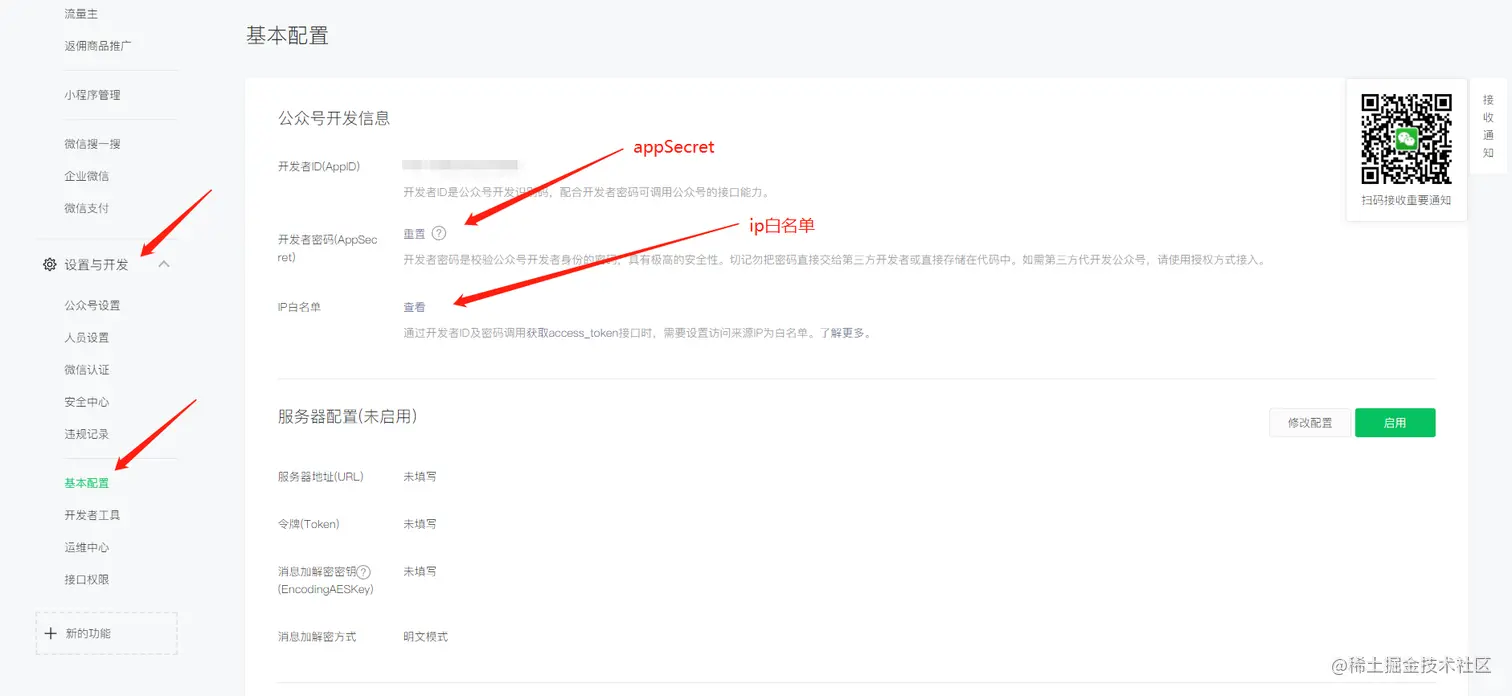Open 接口权限 in the sidebar
The image size is (1512, 696).
[87, 579]
